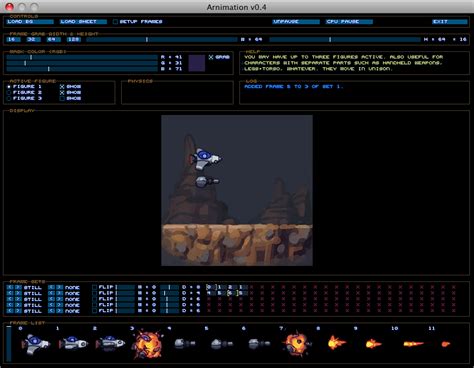The height and width of the screenshot is (368, 474).
Task: Choose frame 11 small flame sprite
Action: [x=446, y=344]
